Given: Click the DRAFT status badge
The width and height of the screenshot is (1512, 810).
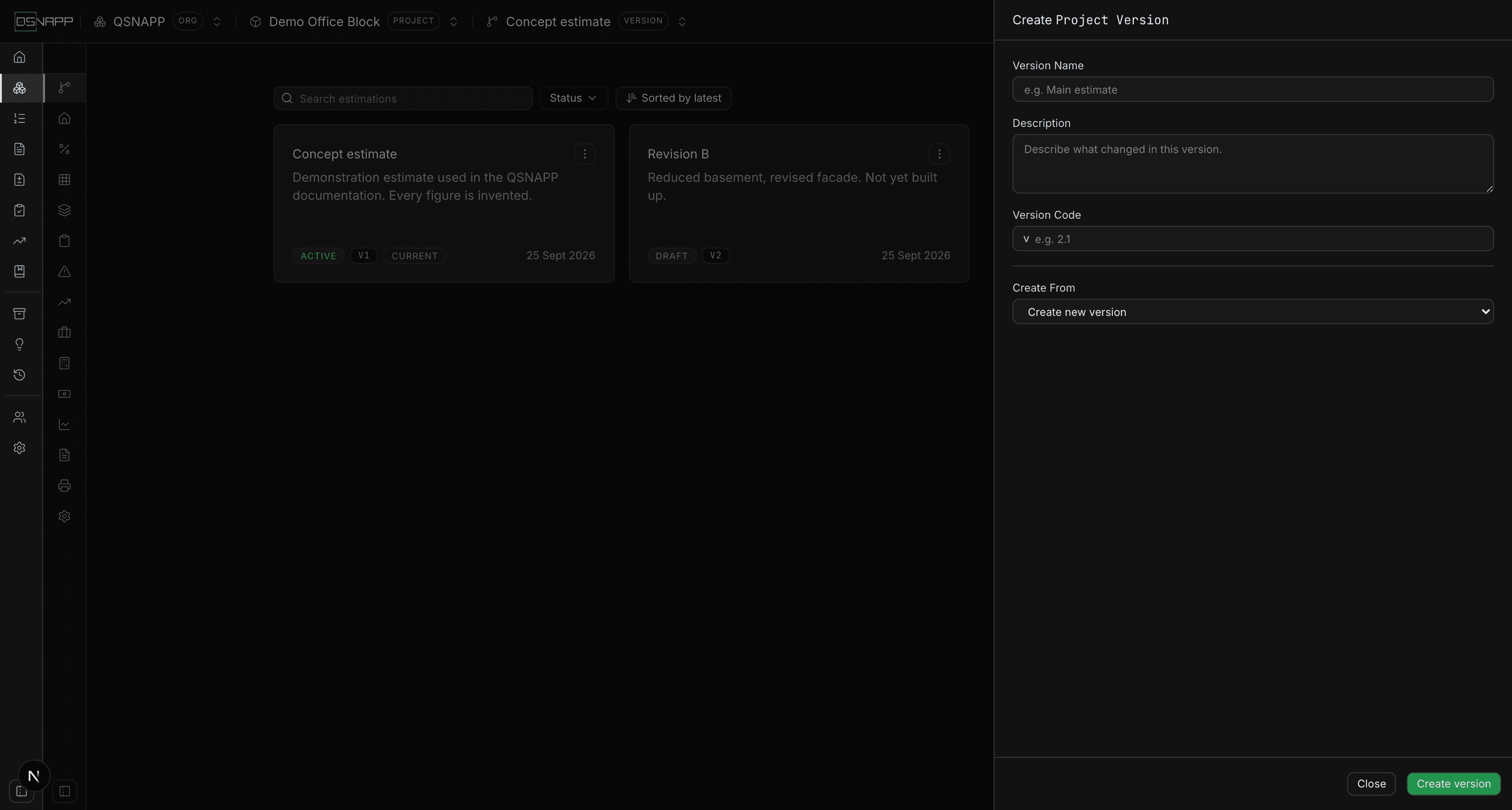Looking at the screenshot, I should 671,256.
